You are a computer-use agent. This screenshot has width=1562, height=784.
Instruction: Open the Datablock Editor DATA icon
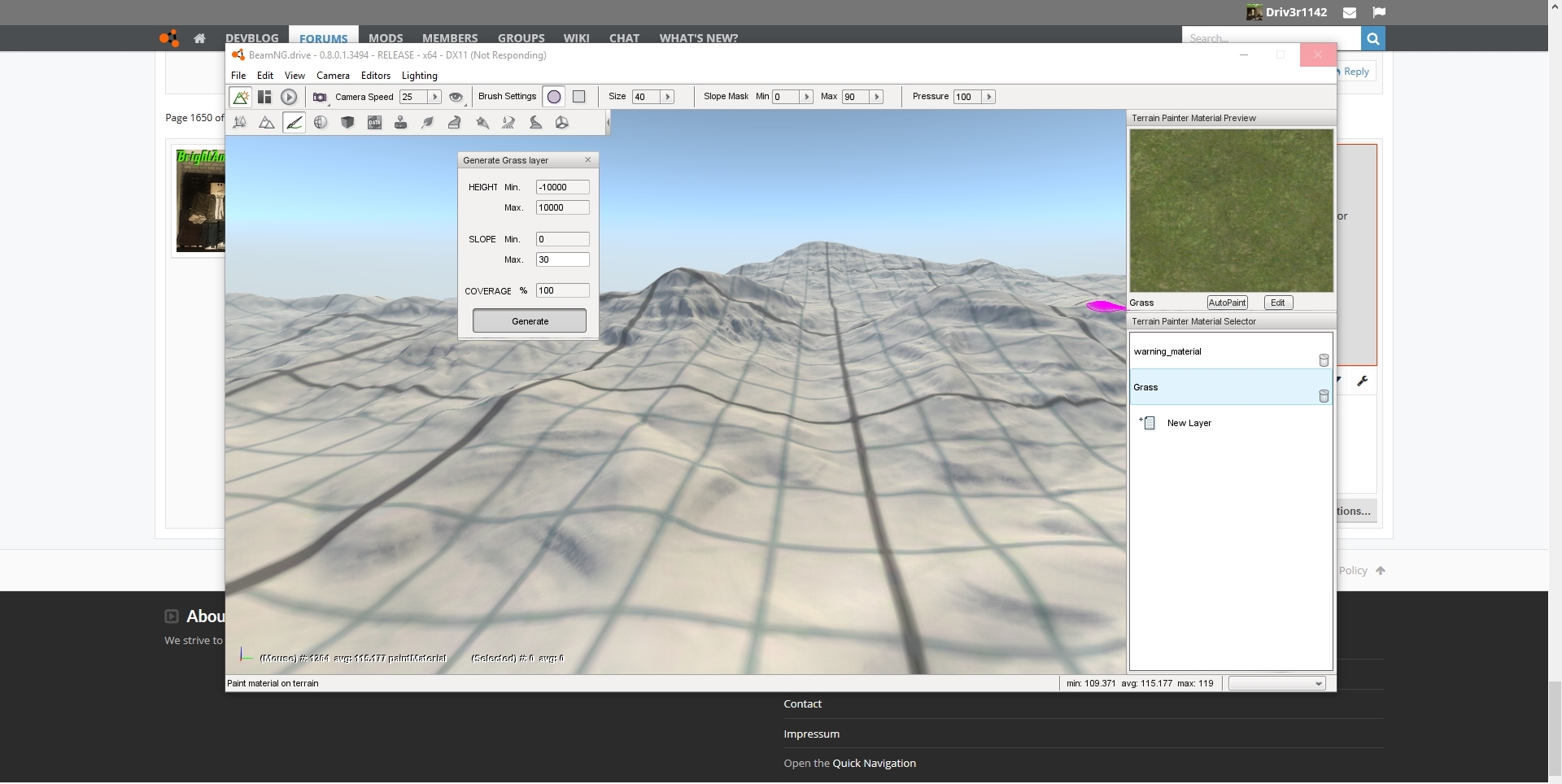click(x=374, y=123)
